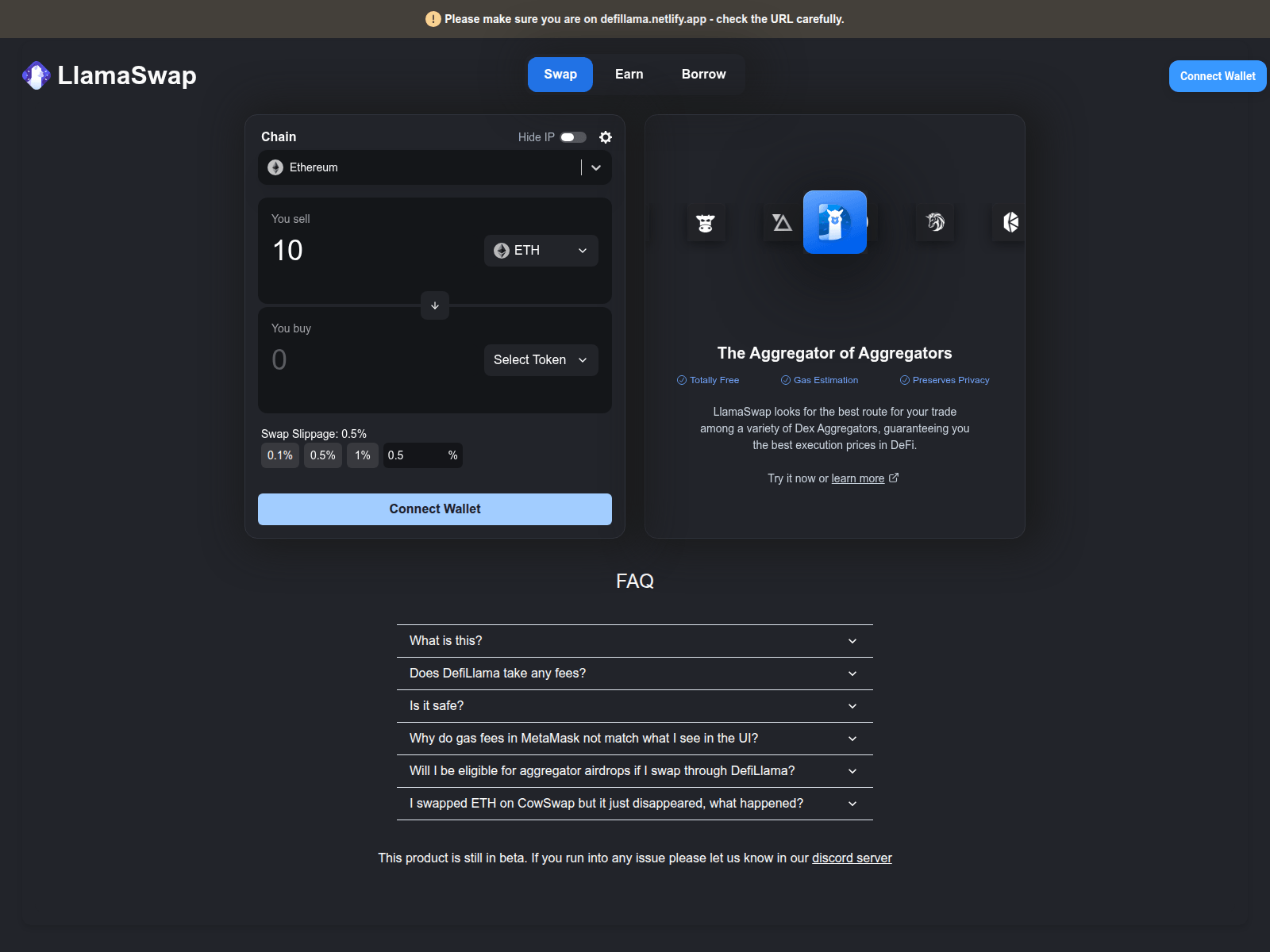1270x952 pixels.
Task: Open the Ethereum chain dropdown
Action: (435, 167)
